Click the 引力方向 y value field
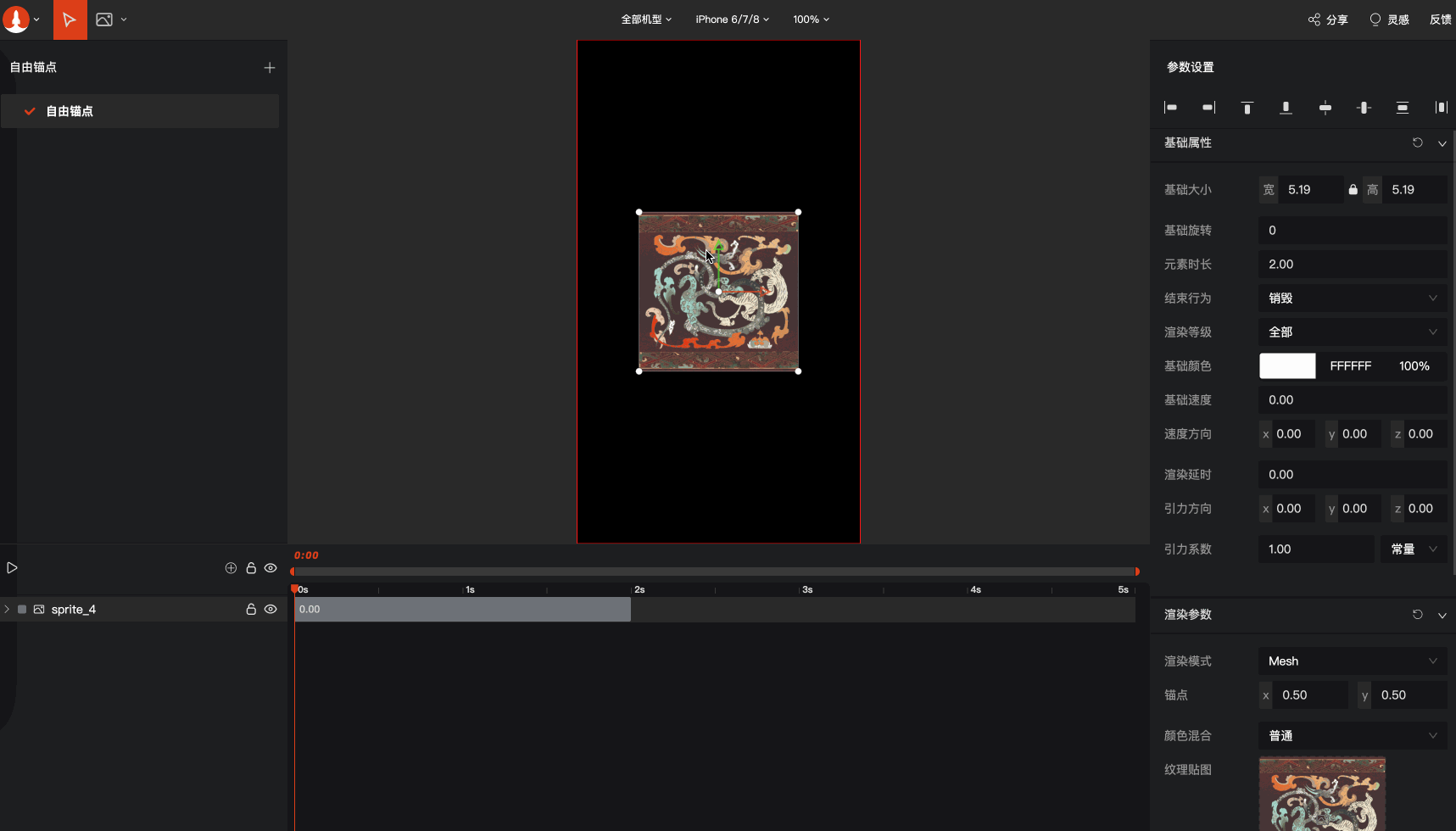Screen dimensions: 1456x831 click(1360, 509)
